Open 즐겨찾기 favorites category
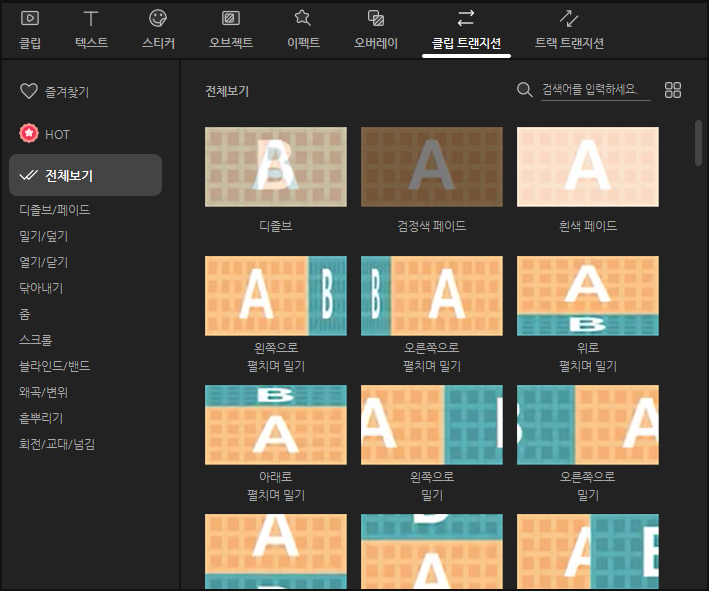The height and width of the screenshot is (591, 709). 55,92
